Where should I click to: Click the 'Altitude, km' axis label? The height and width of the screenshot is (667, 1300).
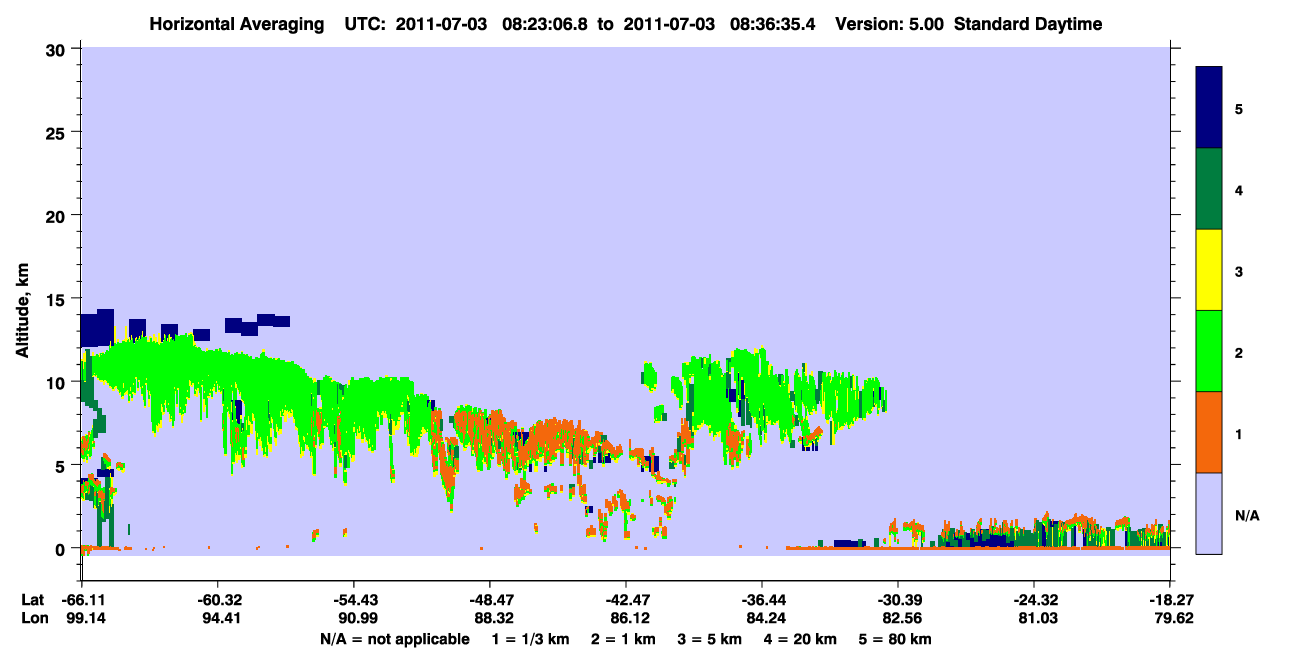(x=22, y=312)
